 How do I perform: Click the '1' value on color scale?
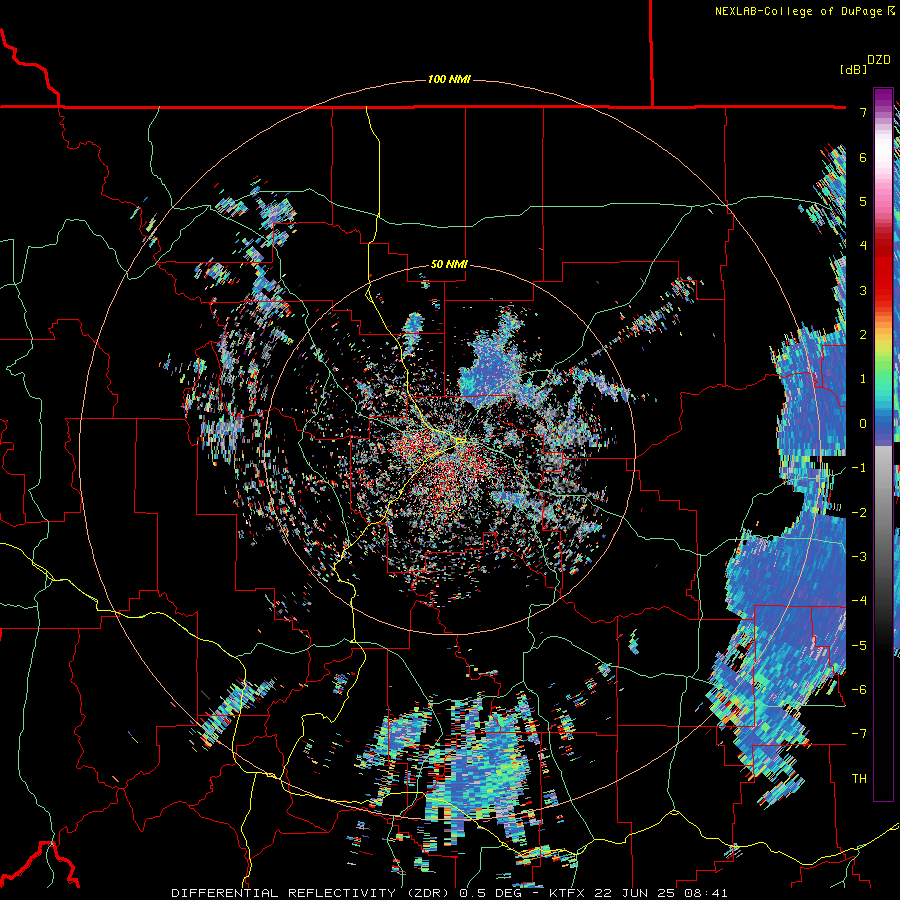(x=863, y=379)
